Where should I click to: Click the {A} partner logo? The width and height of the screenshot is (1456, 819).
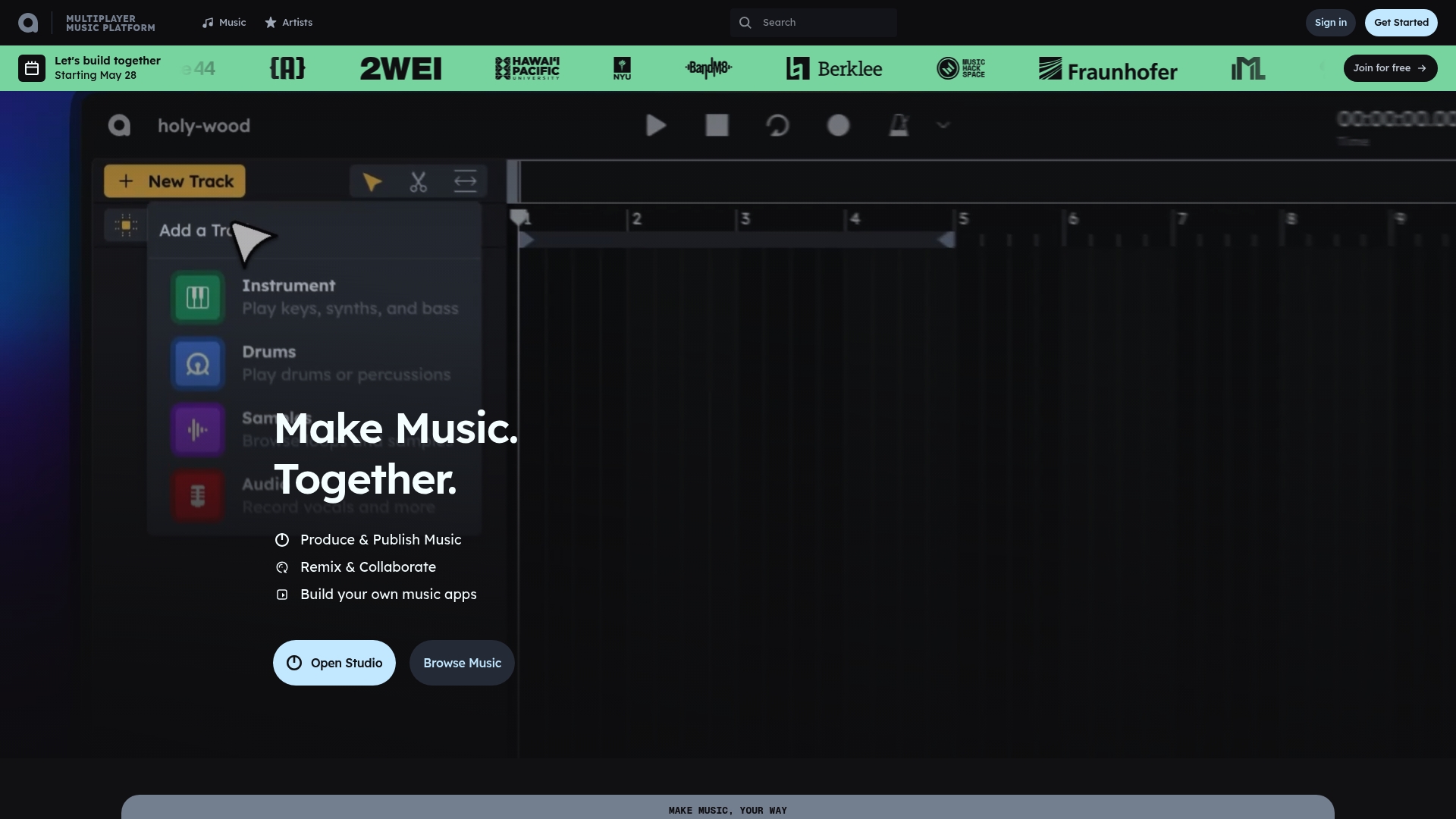(287, 68)
